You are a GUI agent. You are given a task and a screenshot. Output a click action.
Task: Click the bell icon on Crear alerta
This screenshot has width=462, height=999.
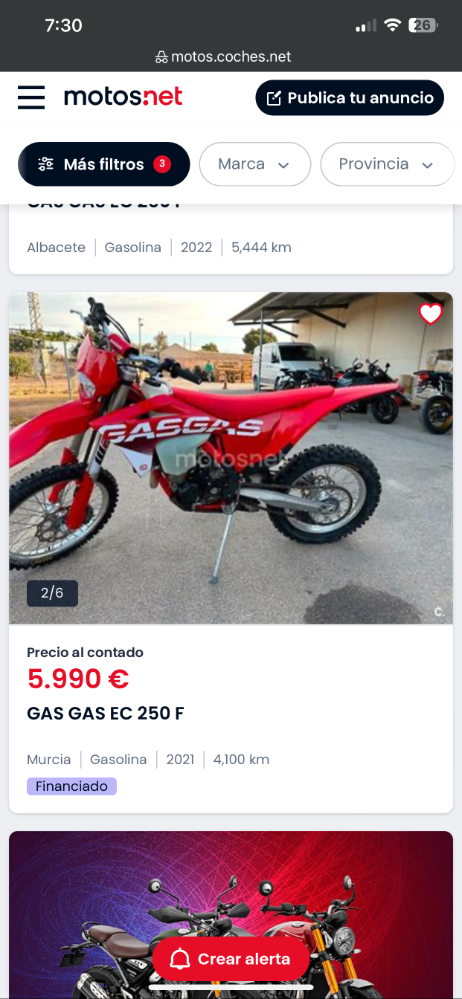click(x=181, y=959)
